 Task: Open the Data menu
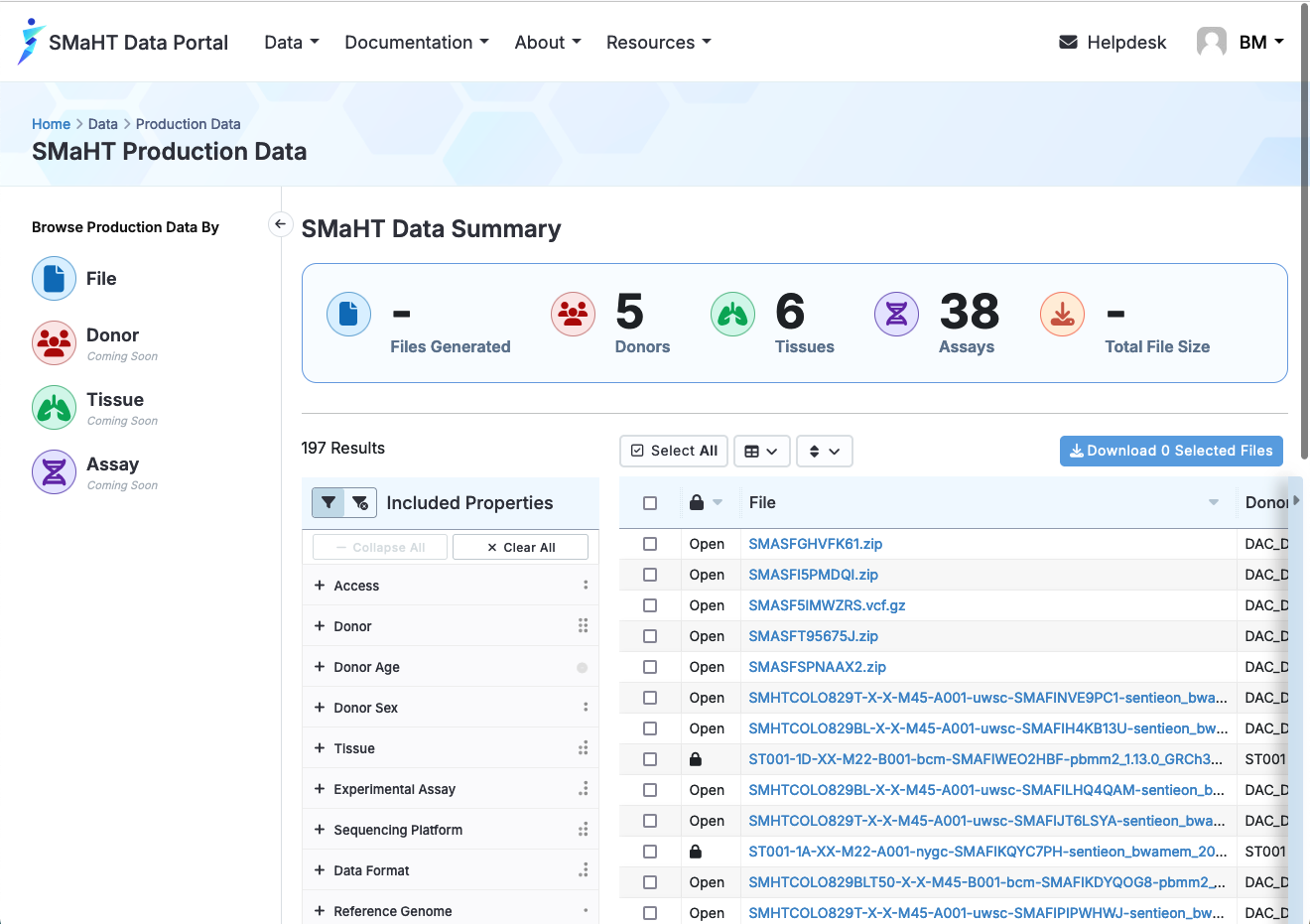pyautogui.click(x=292, y=42)
